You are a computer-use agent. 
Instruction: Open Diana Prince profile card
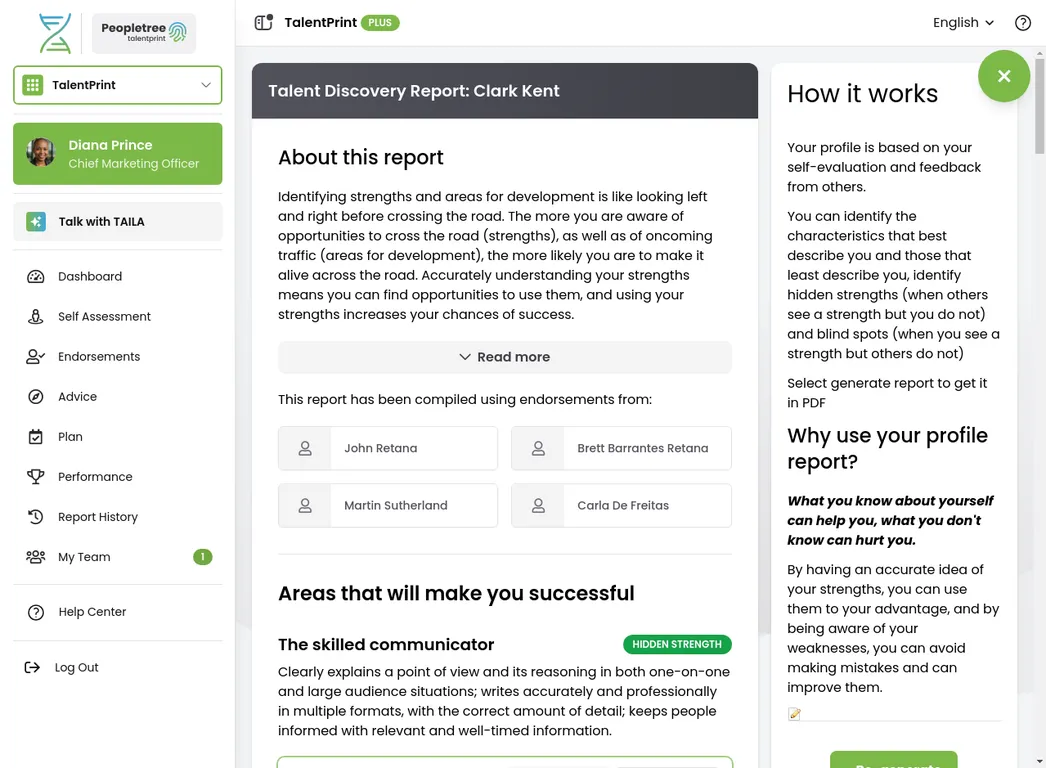point(117,153)
